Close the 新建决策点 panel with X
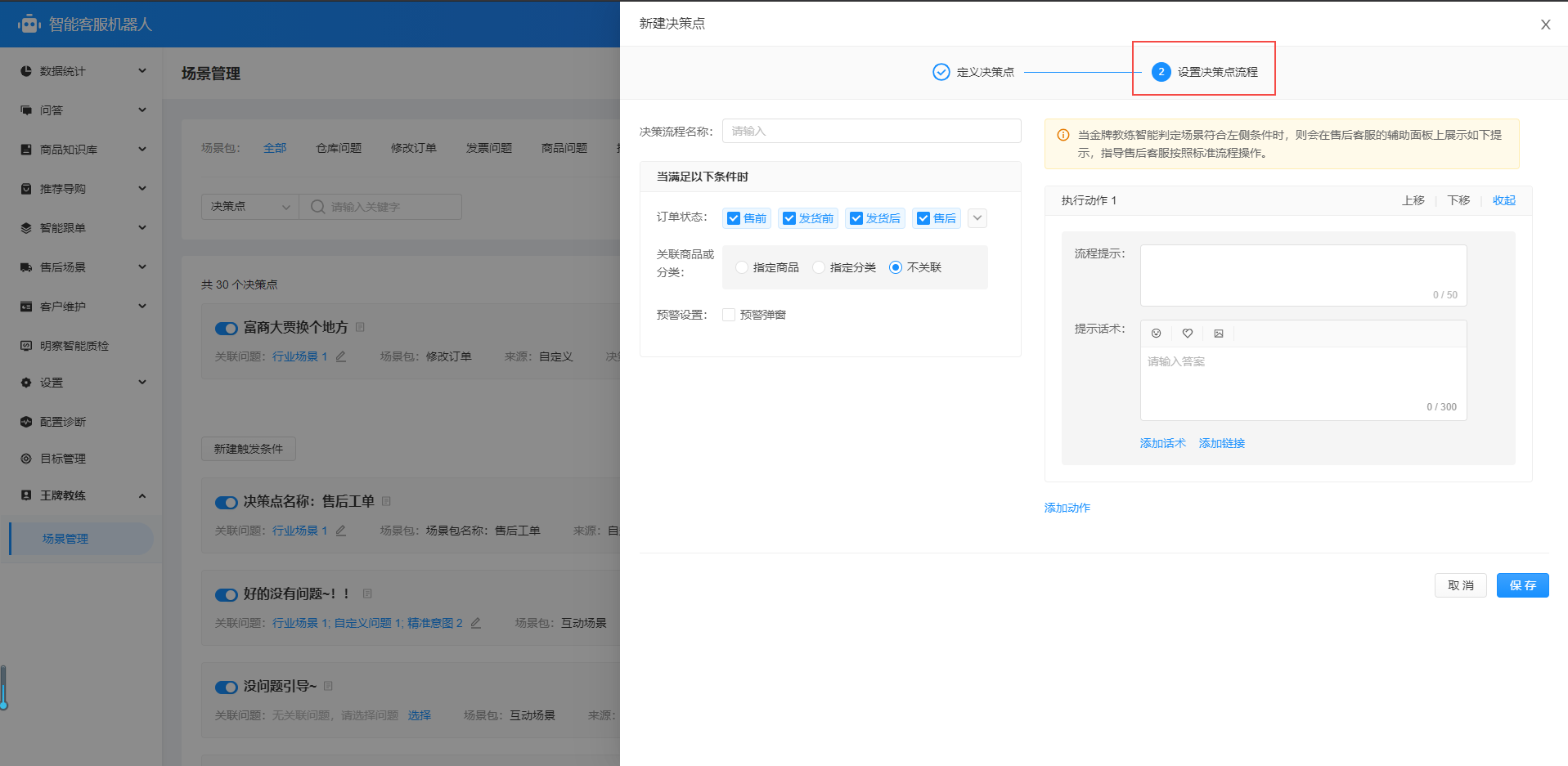This screenshot has width=1568, height=766. (x=1545, y=25)
